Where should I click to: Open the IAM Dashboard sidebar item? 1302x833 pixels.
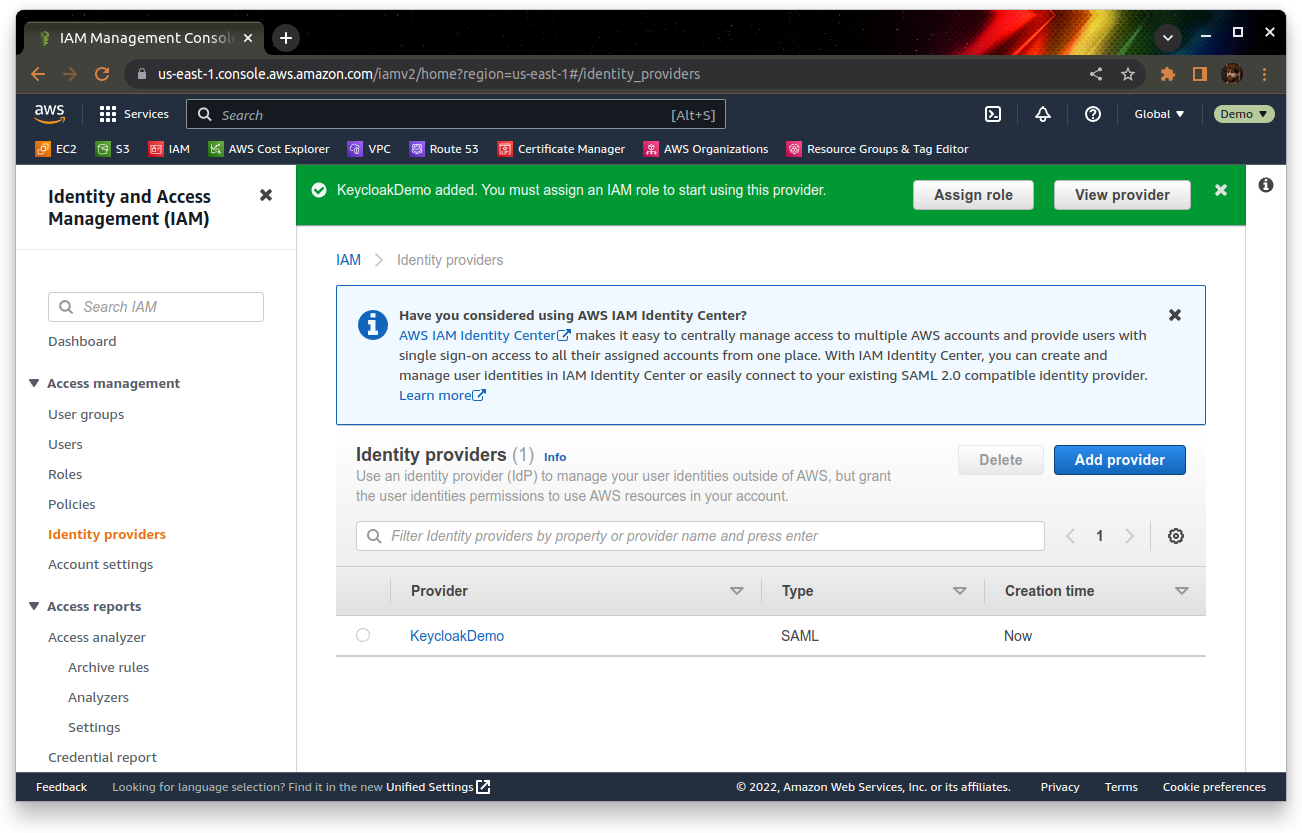82,341
